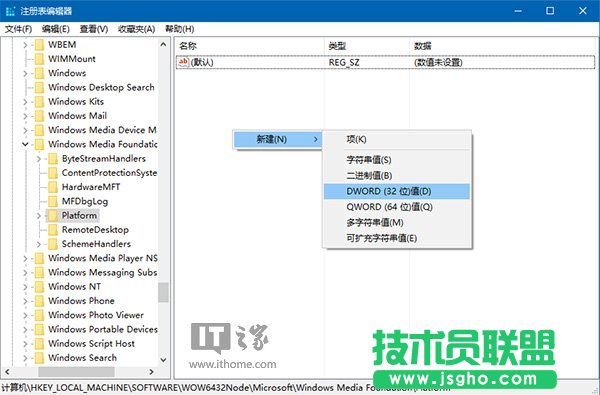Select 二进制值(B) in the submenu
Image resolution: width=600 pixels, height=395 pixels.
click(397, 176)
